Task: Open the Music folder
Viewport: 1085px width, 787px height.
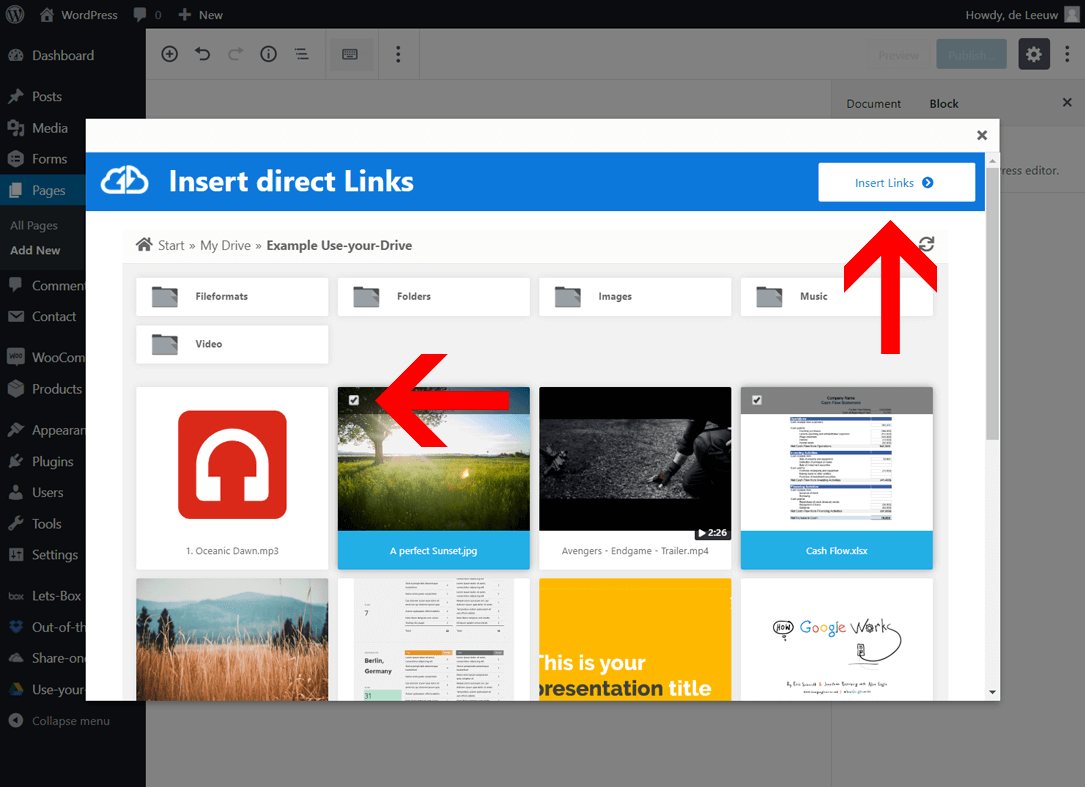Action: click(x=836, y=296)
